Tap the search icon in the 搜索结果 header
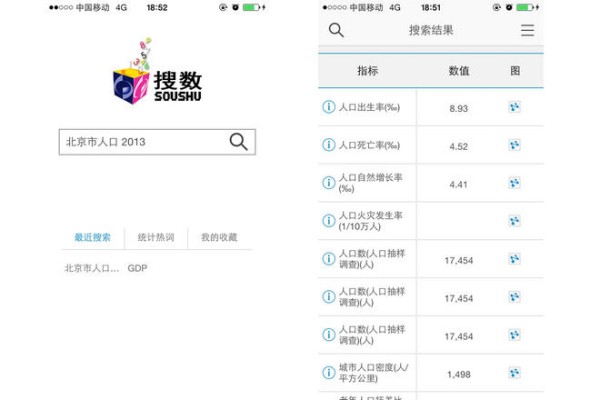 pyautogui.click(x=336, y=30)
